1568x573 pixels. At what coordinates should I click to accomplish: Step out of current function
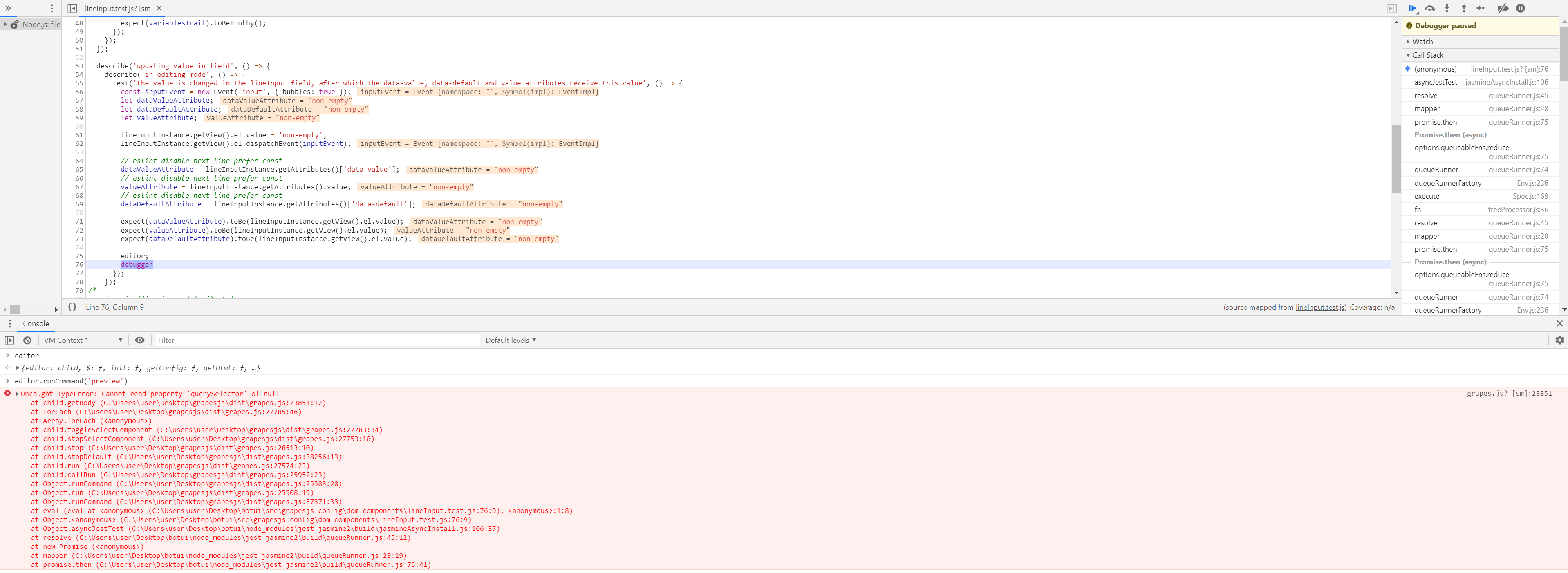coord(1463,8)
